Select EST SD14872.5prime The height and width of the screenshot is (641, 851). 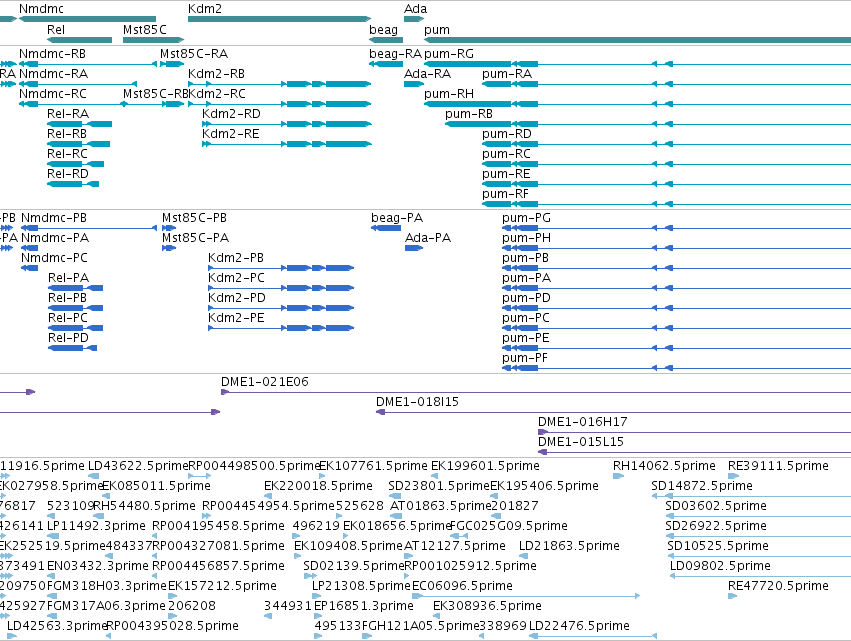click(751, 496)
